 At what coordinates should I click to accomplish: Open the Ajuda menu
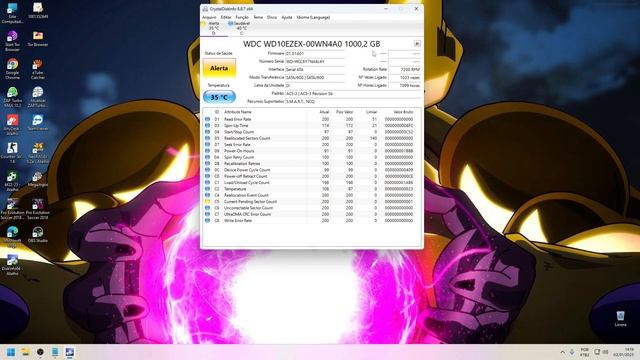click(x=287, y=18)
